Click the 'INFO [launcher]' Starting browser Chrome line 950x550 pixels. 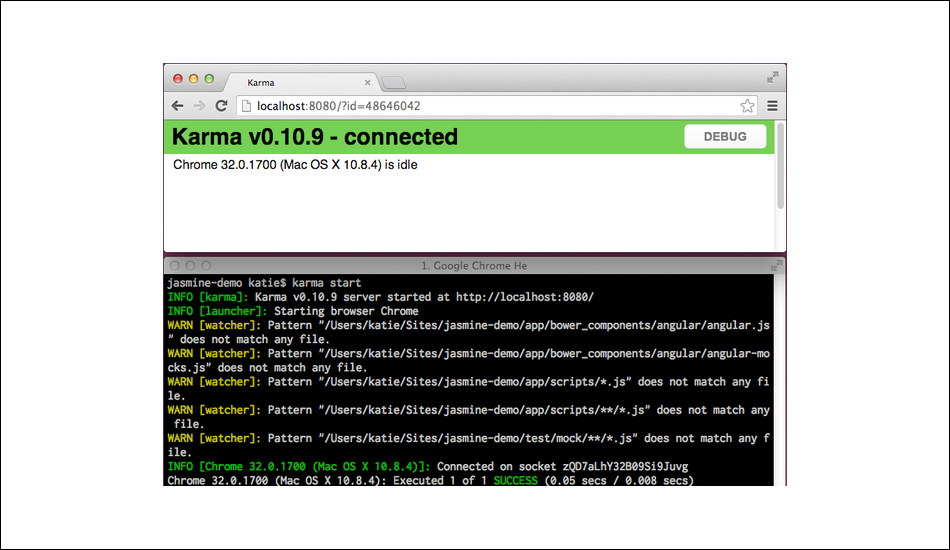(293, 311)
